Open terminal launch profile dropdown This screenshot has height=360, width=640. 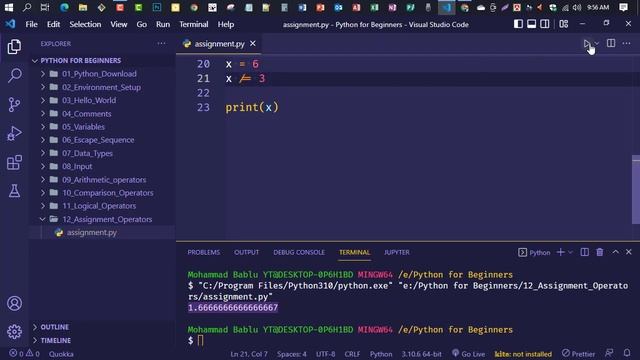click(x=571, y=252)
